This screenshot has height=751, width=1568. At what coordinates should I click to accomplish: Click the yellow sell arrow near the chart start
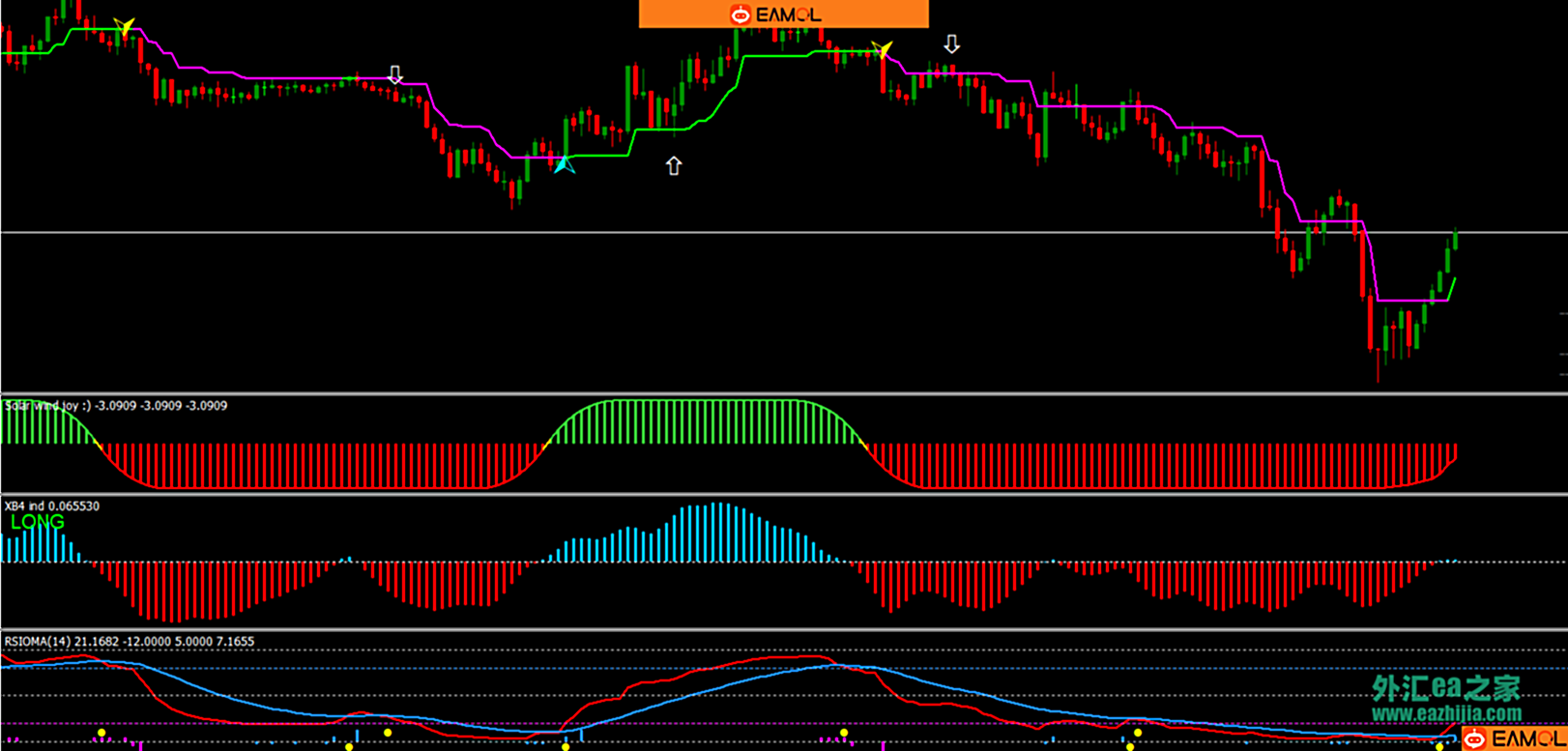point(124,26)
